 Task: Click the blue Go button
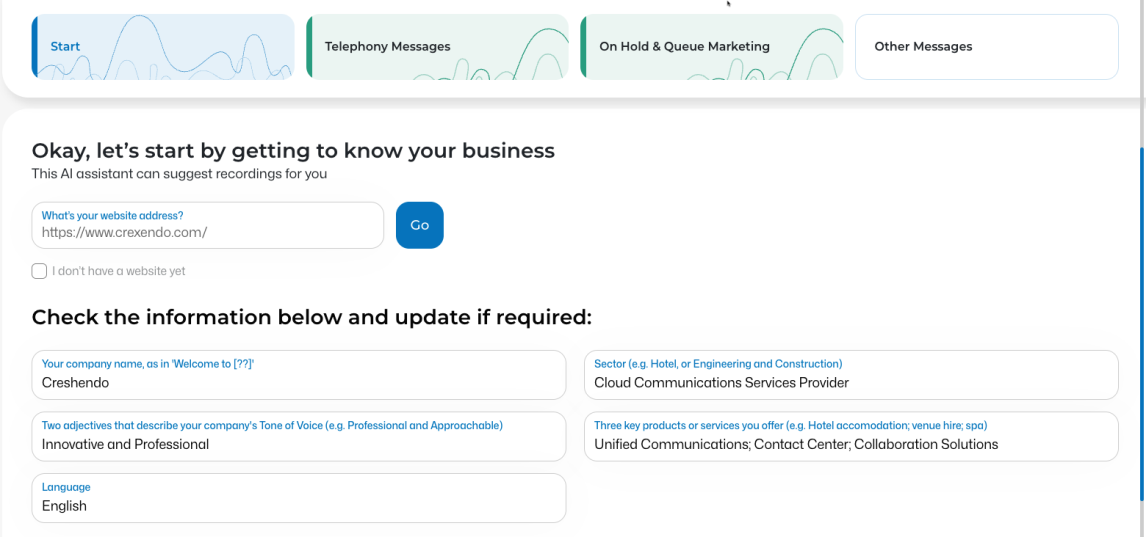click(x=420, y=225)
